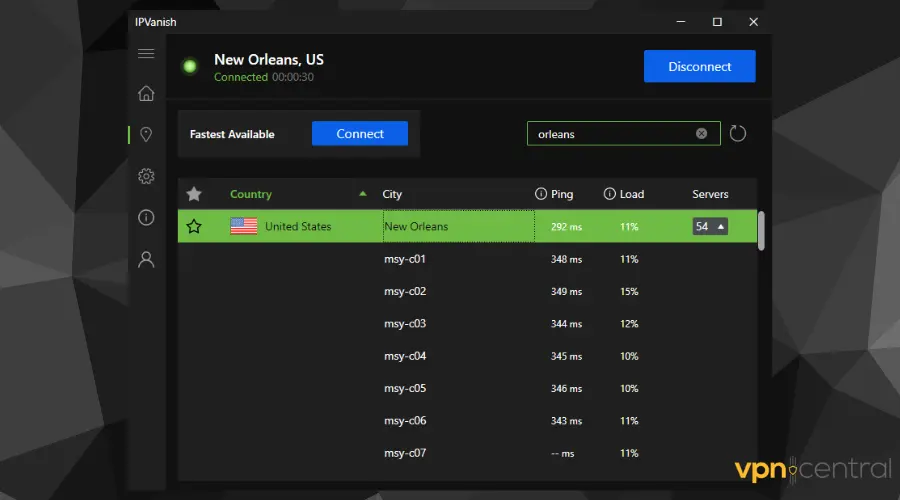Screen dimensions: 900x500
Task: Refresh the server list
Action: click(738, 134)
